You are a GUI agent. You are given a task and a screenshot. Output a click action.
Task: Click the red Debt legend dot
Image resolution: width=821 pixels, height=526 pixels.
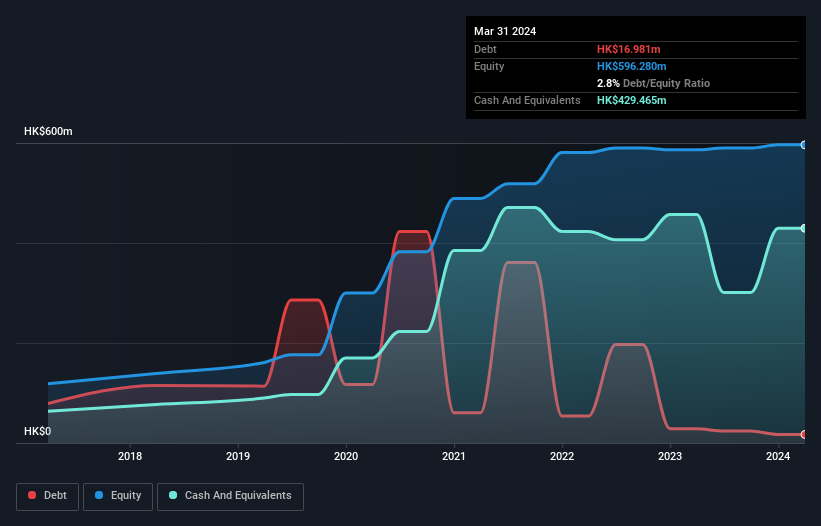click(x=32, y=495)
